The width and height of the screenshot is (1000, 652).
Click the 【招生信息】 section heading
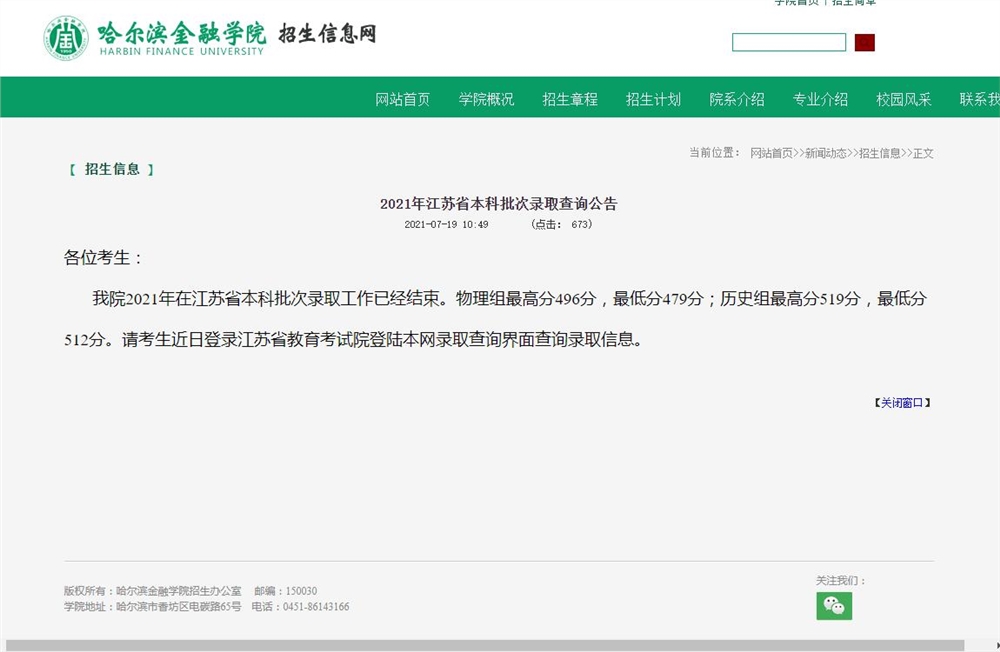pos(112,169)
